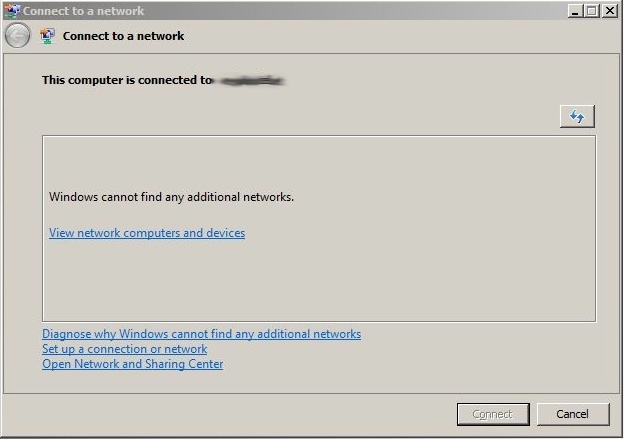Screen dimensions: 624x439
Task: Click the This computer is connected to label
Action: tap(127, 80)
